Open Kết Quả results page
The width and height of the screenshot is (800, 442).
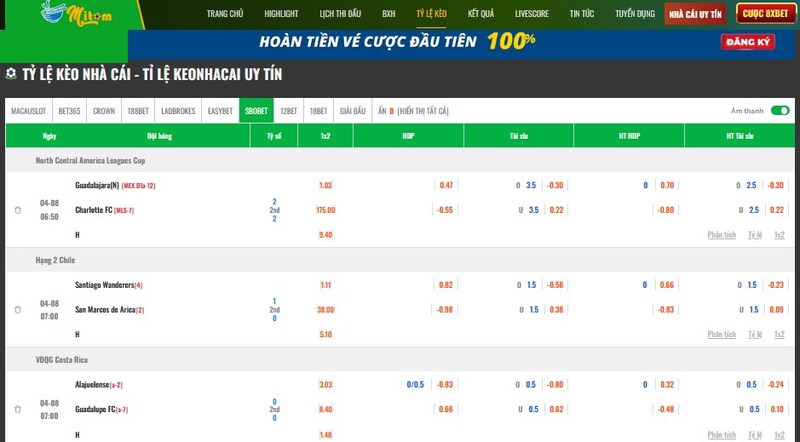tap(481, 14)
